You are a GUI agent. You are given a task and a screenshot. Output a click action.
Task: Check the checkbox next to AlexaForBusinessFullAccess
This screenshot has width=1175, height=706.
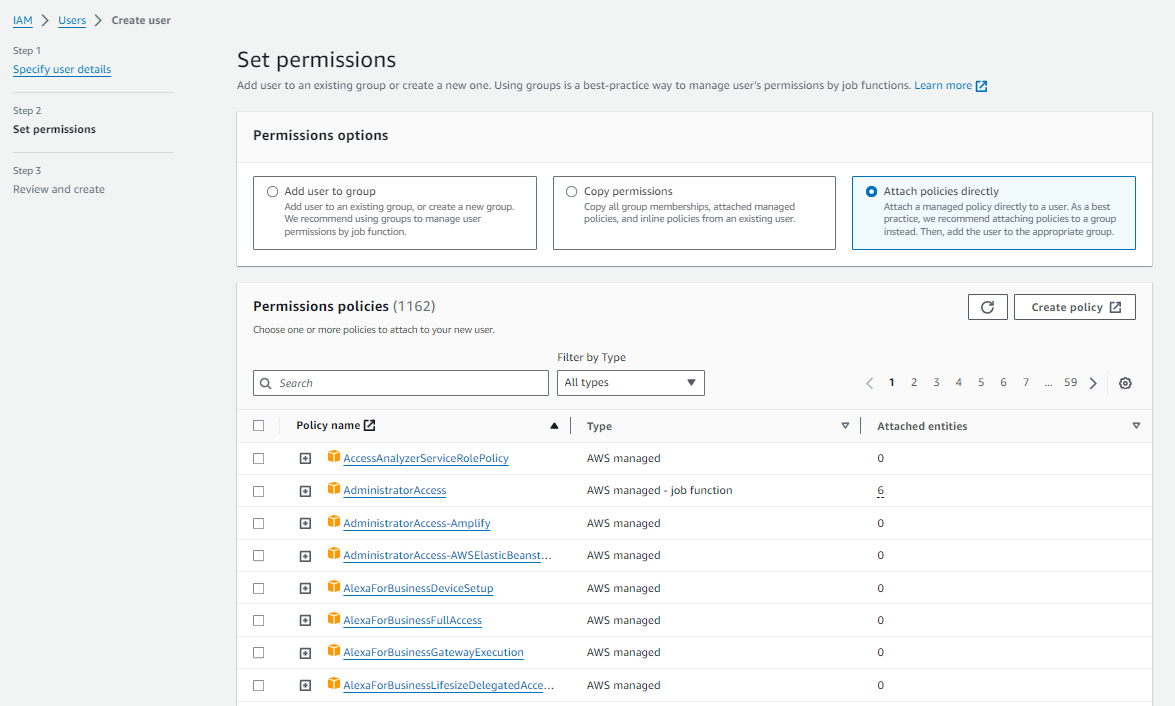[x=258, y=620]
